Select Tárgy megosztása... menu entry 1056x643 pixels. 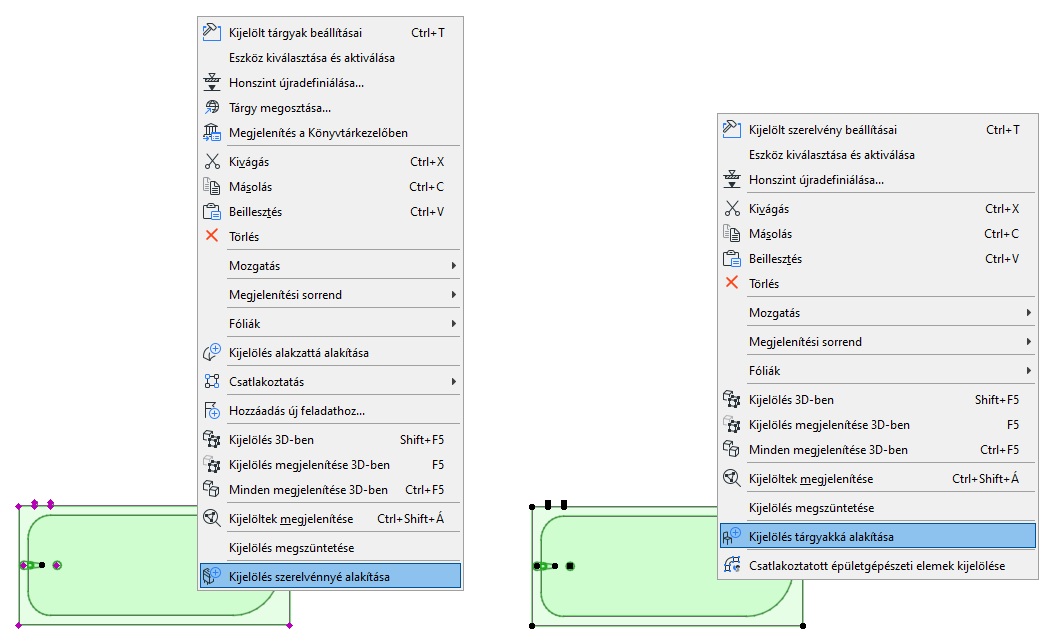[331, 108]
